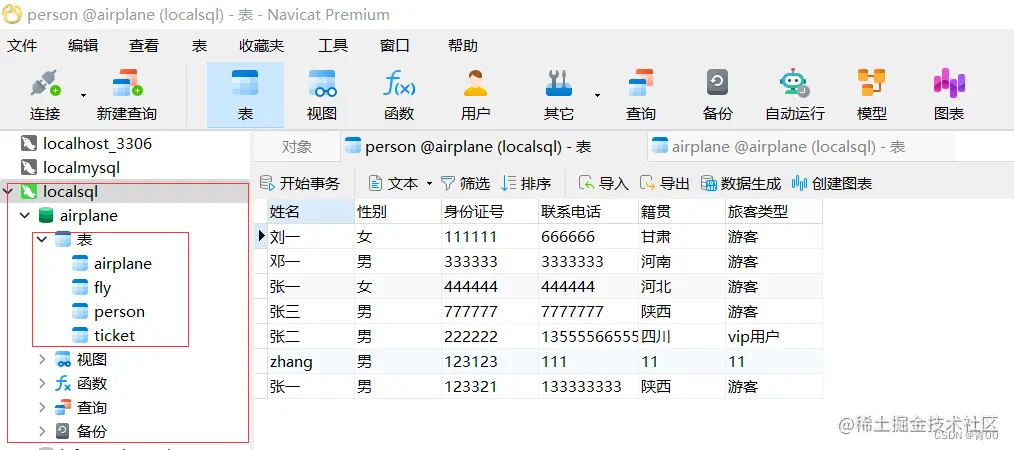Click the 开始事务 button
Viewport: 1014px width, 450px height.
click(x=299, y=184)
